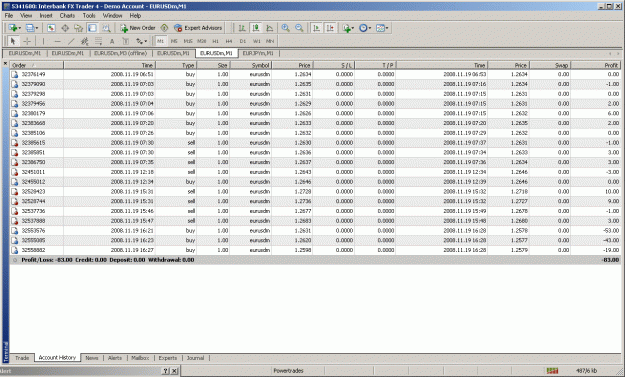Toggle the Expert Advisors button
This screenshot has width=625, height=377.
coord(198,28)
